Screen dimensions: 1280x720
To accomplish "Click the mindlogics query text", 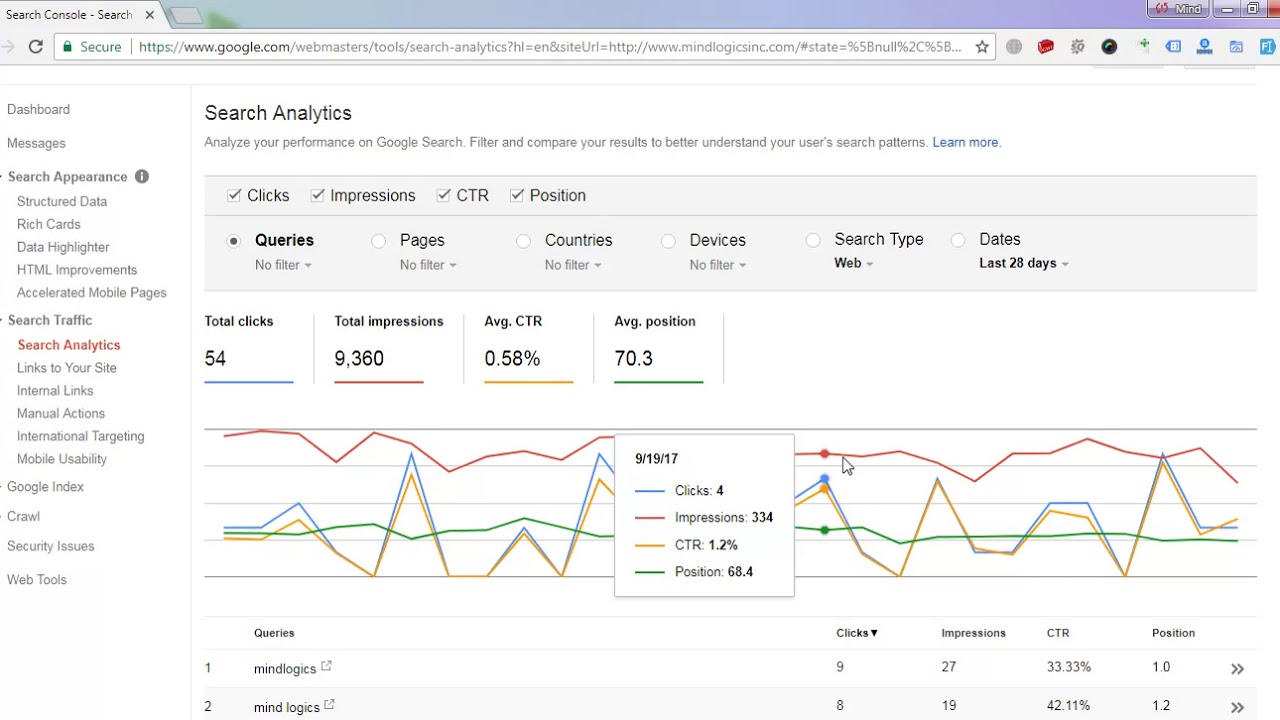I will (285, 668).
